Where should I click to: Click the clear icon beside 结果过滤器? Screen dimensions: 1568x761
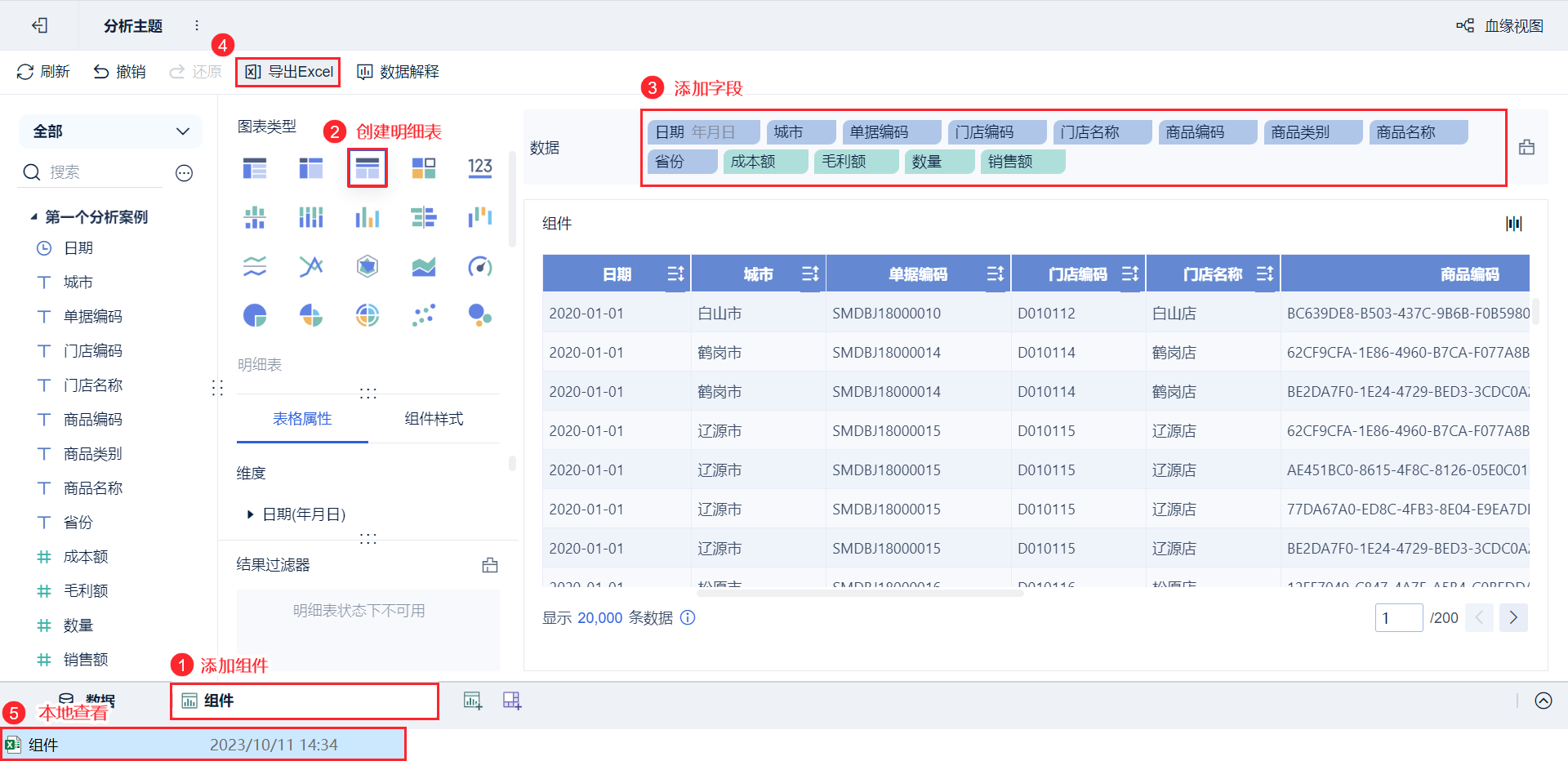pyautogui.click(x=490, y=565)
